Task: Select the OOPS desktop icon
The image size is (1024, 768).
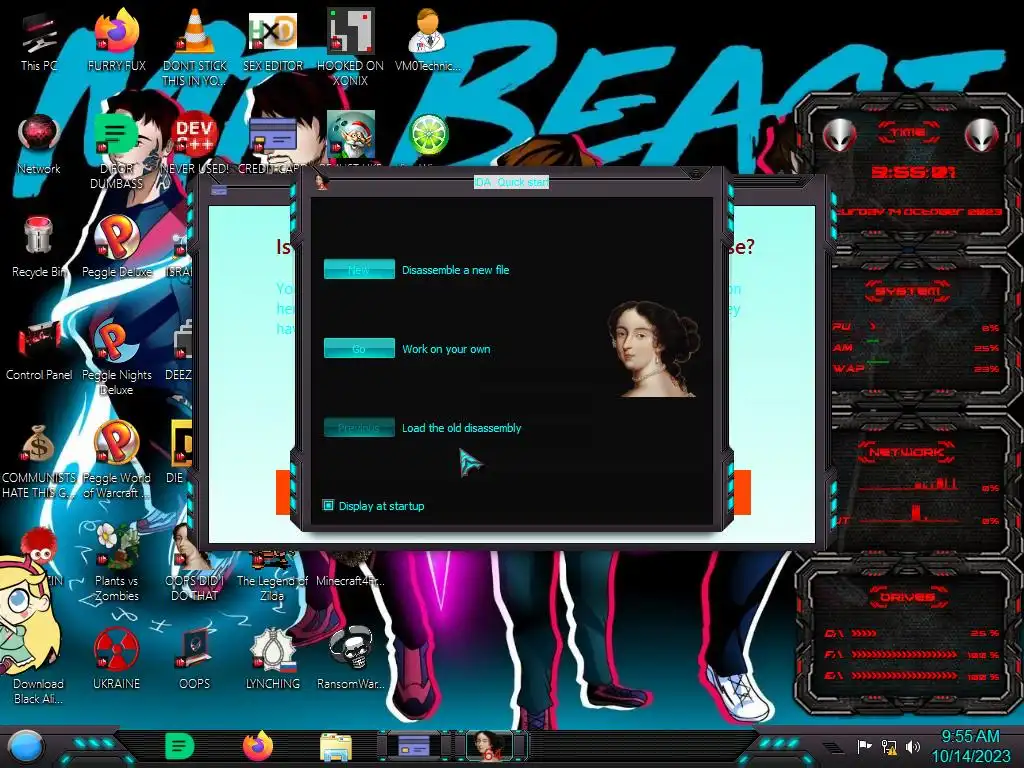Action: 195,660
